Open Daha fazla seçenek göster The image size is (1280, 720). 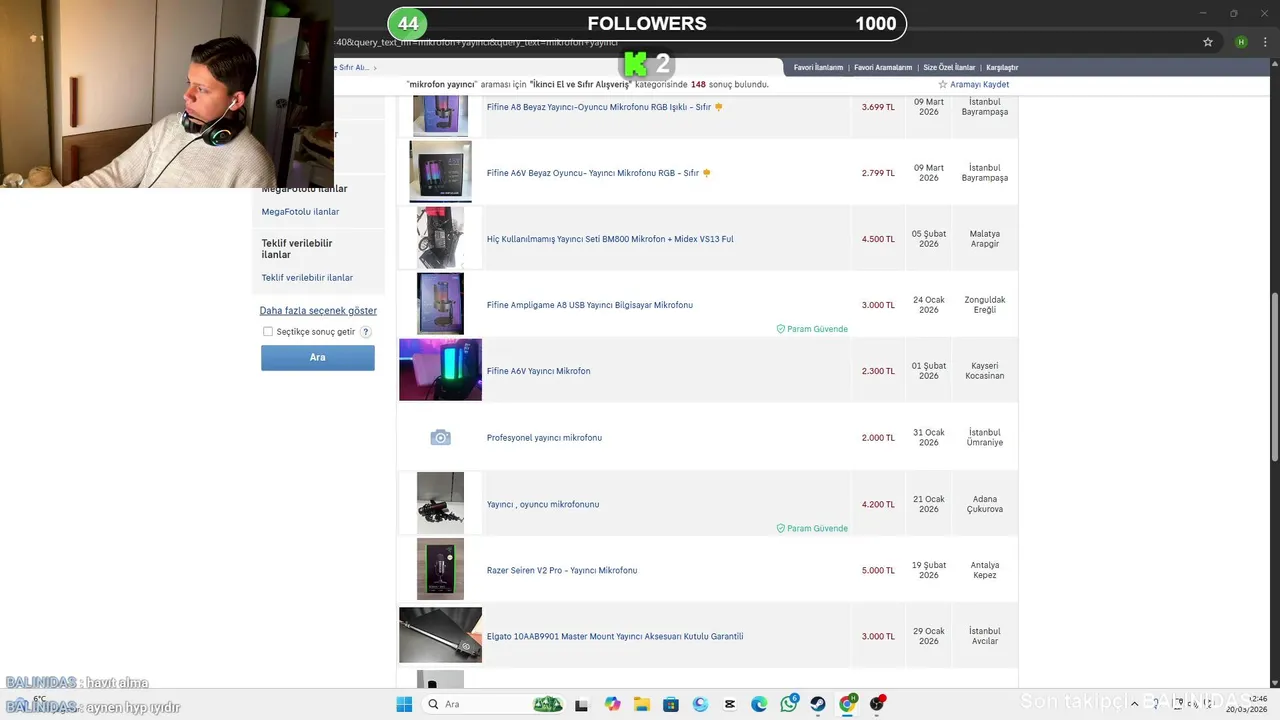pos(318,311)
